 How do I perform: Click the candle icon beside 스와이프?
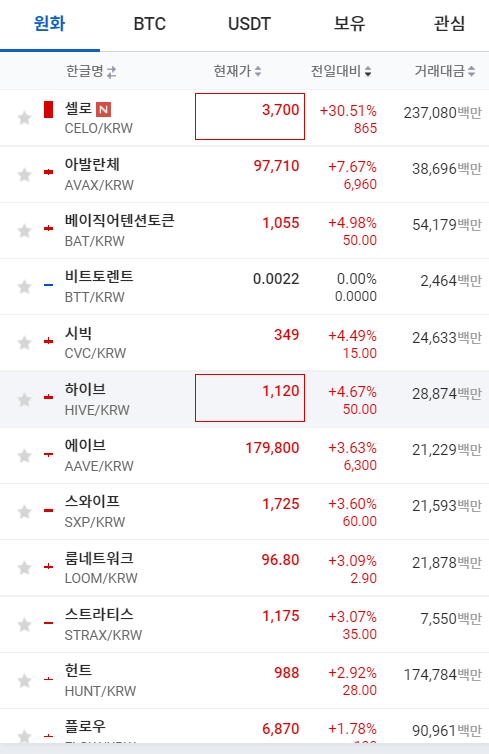[x=48, y=510]
